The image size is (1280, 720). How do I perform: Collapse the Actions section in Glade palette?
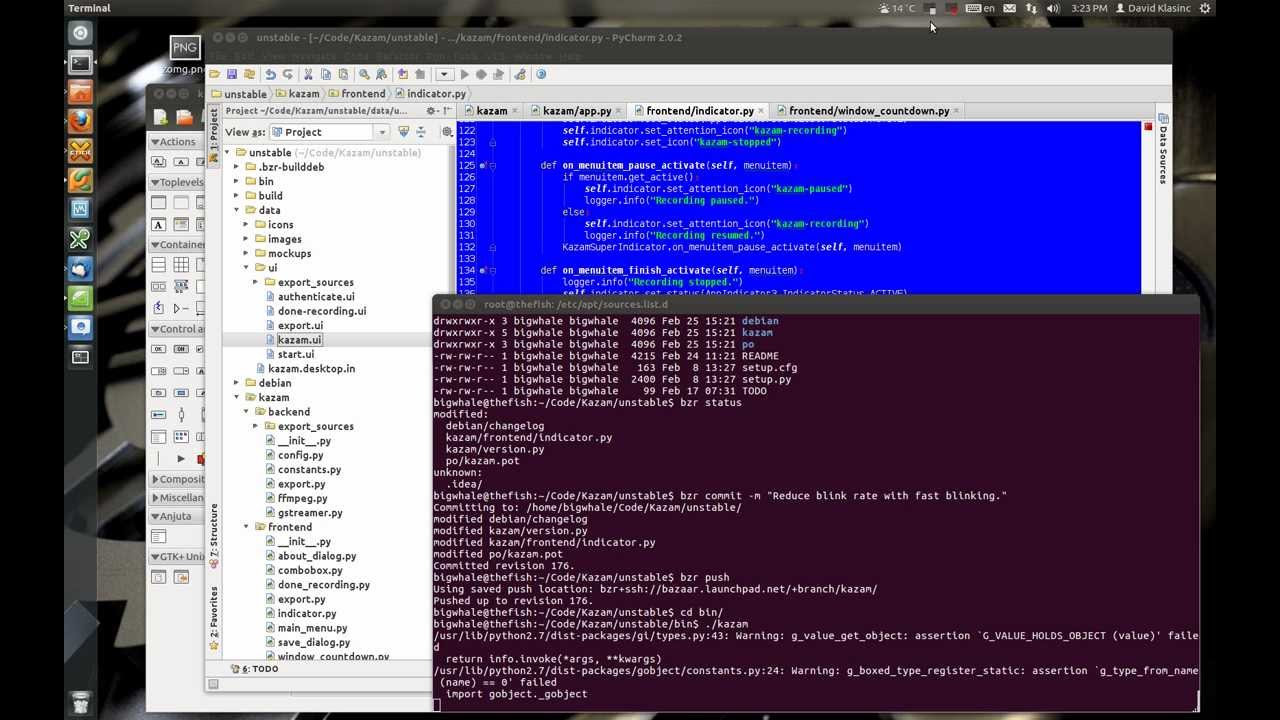[x=156, y=142]
